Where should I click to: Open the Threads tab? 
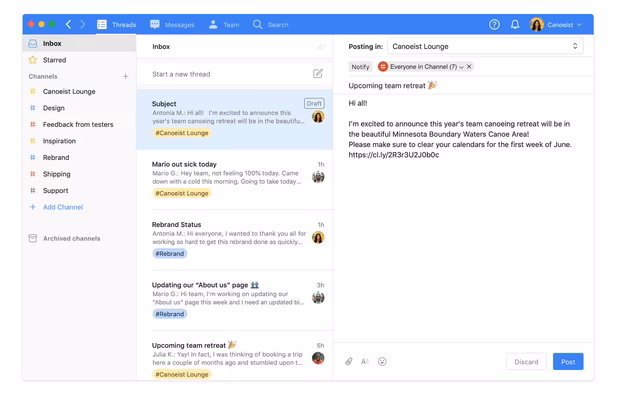tap(116, 24)
